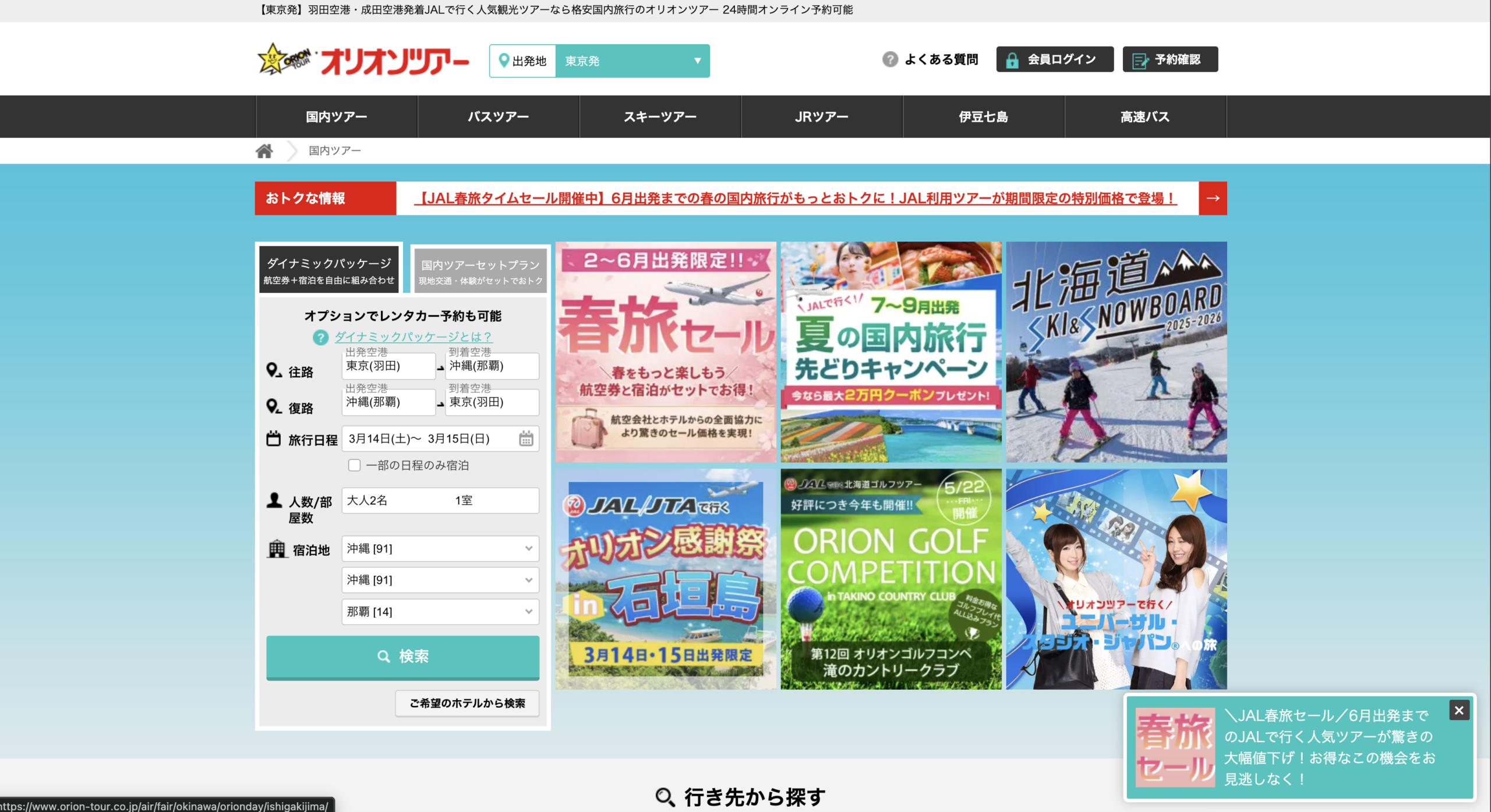This screenshot has height=812, width=1491.
Task: Click the 人数/部屋数 大人2名 field
Action: point(440,501)
